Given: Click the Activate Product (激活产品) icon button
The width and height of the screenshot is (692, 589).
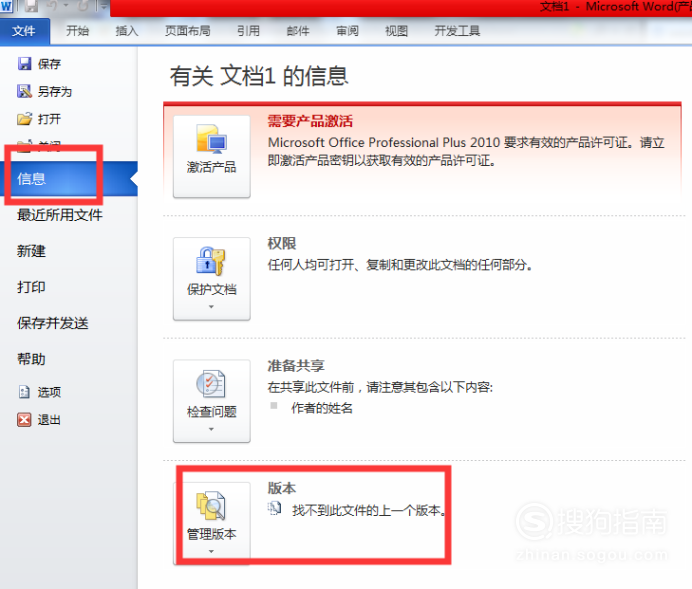Looking at the screenshot, I should point(211,156).
